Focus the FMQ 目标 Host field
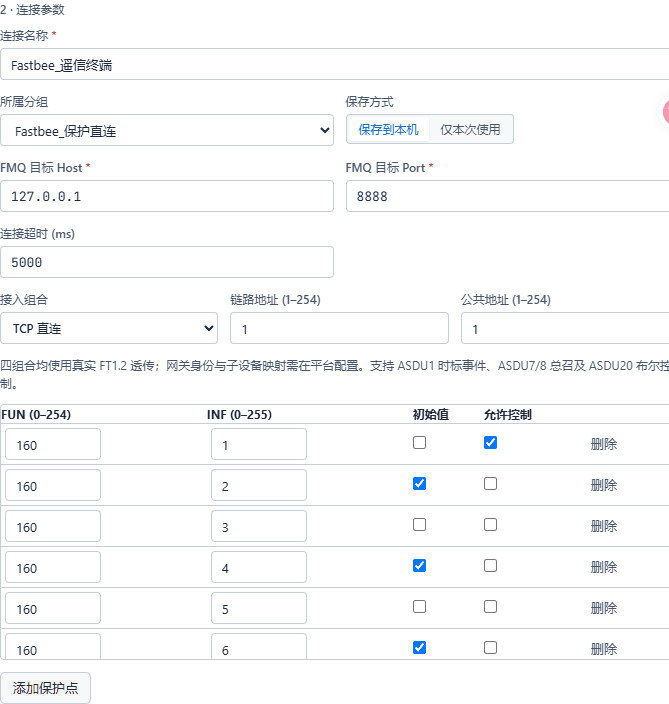This screenshot has height=704, width=669. (167, 196)
